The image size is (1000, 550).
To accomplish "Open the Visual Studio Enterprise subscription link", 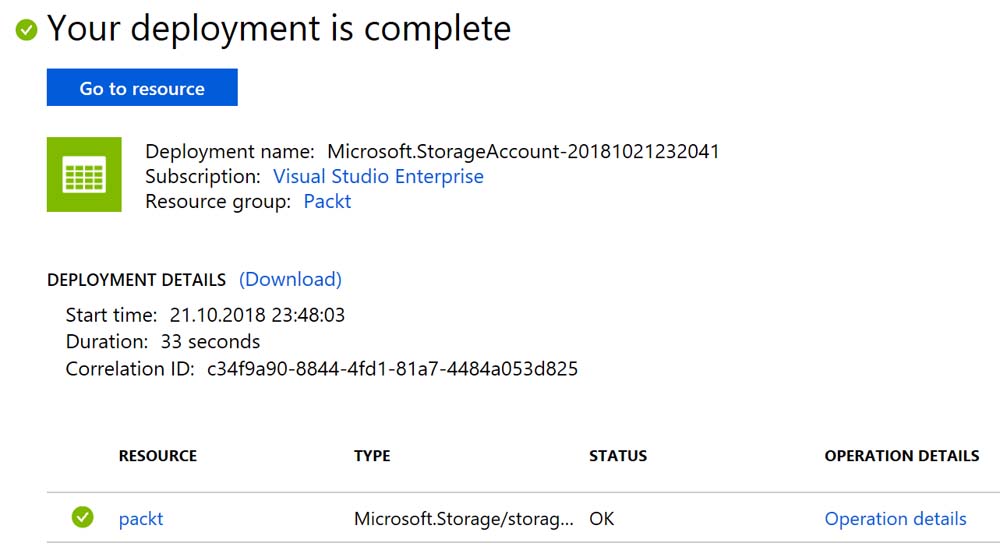I will pyautogui.click(x=378, y=177).
